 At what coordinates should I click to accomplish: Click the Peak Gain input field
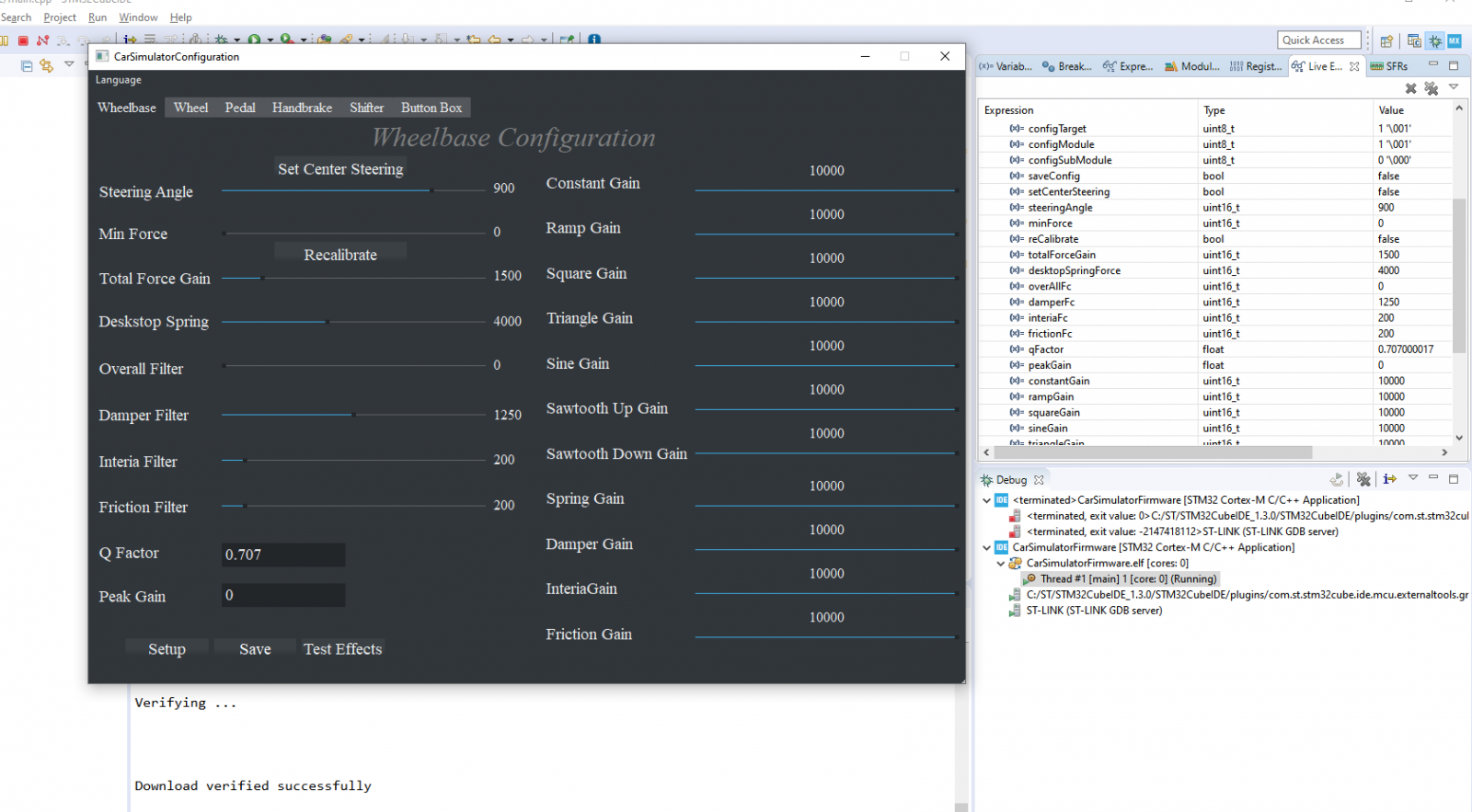tap(283, 595)
